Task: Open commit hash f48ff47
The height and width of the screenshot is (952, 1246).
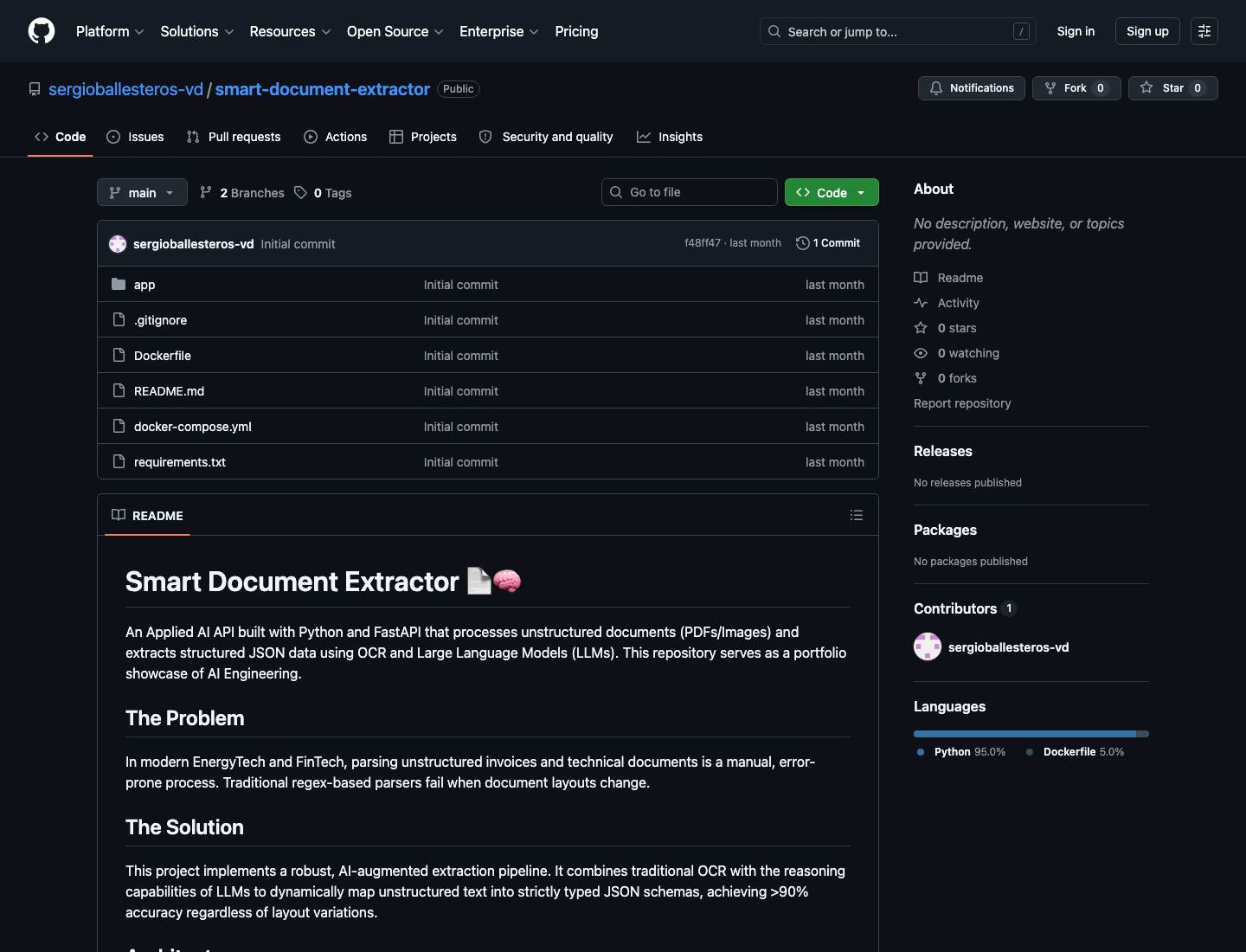Action: tap(702, 243)
